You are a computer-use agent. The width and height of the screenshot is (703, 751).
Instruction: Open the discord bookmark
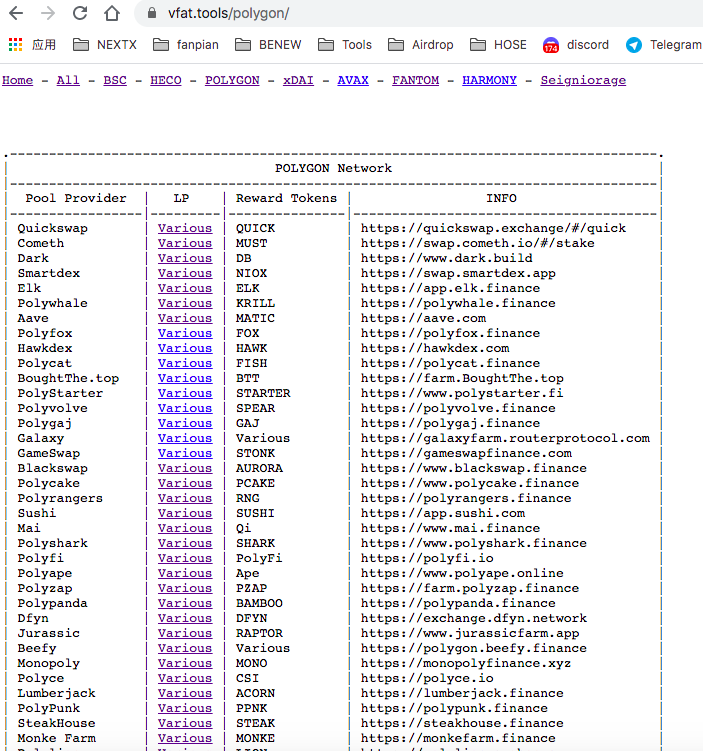tap(576, 45)
